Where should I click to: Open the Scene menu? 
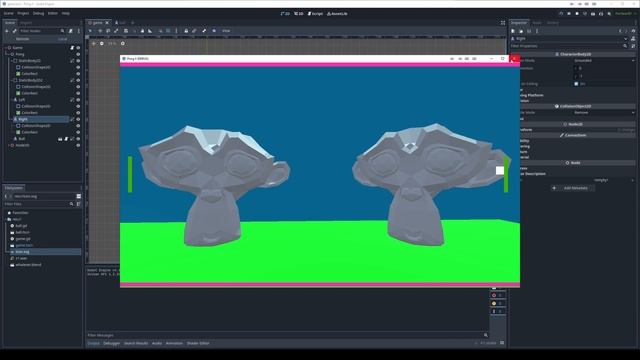coord(9,13)
